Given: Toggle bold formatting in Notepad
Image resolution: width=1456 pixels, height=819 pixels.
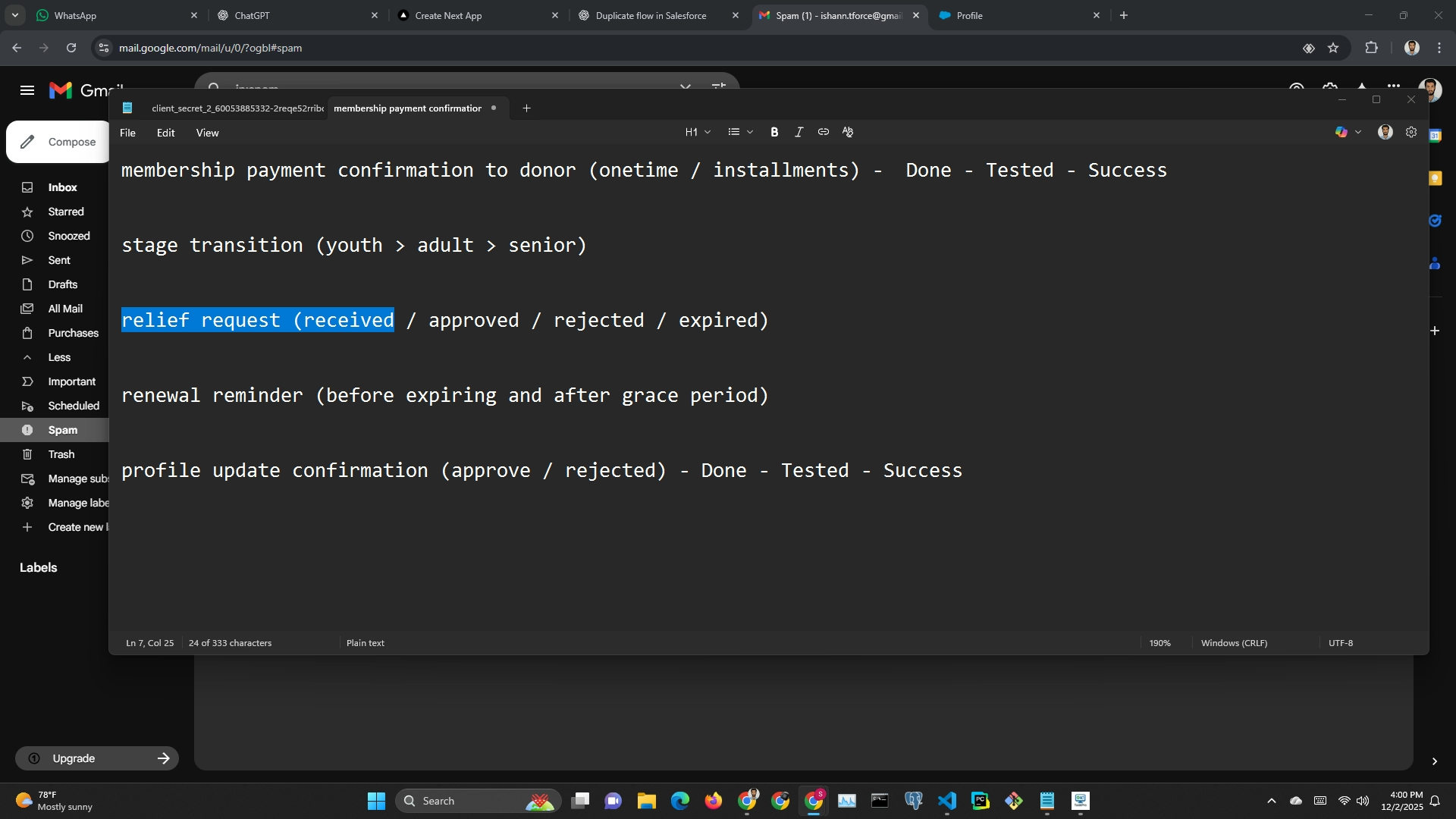Looking at the screenshot, I should [774, 132].
